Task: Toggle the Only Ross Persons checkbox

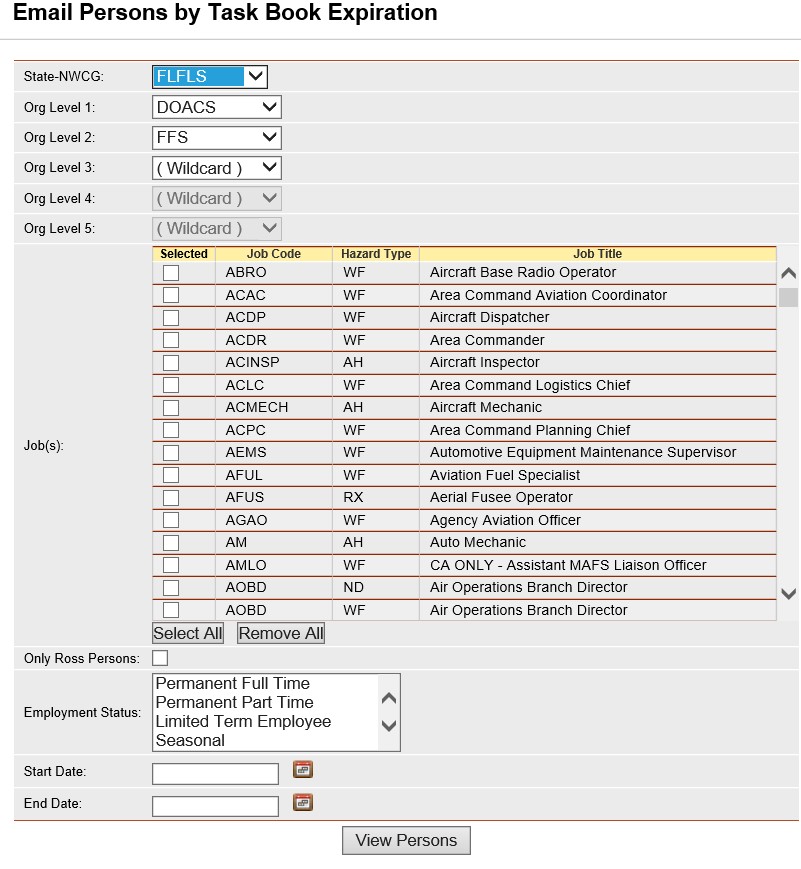Action: coord(160,658)
